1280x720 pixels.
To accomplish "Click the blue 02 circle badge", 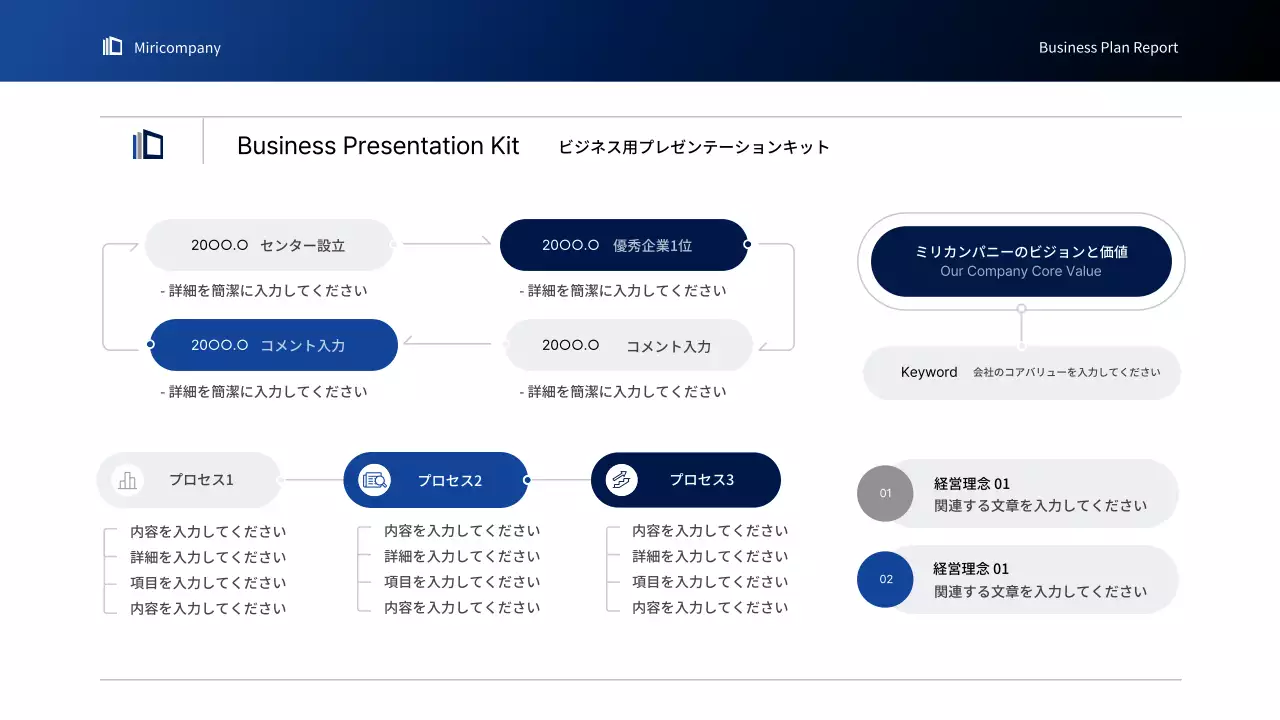I will coord(885,580).
